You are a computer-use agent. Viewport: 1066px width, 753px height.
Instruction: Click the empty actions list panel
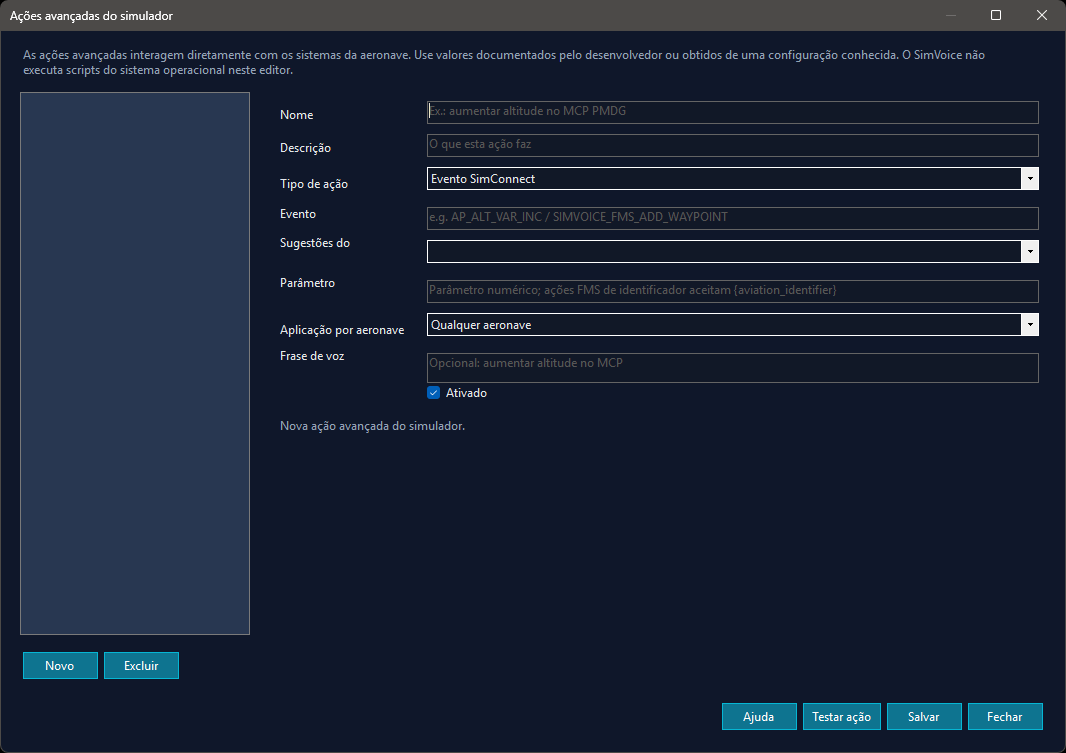pos(135,364)
